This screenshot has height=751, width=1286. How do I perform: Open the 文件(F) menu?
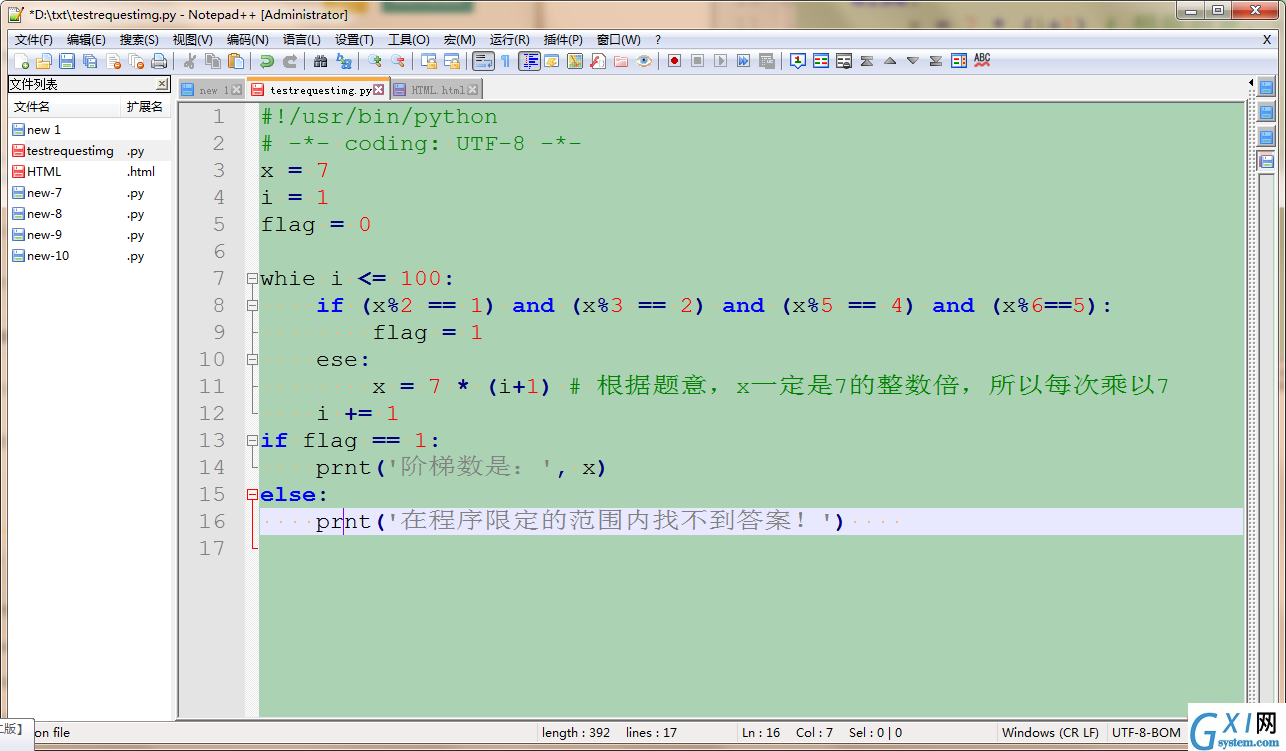(x=34, y=39)
